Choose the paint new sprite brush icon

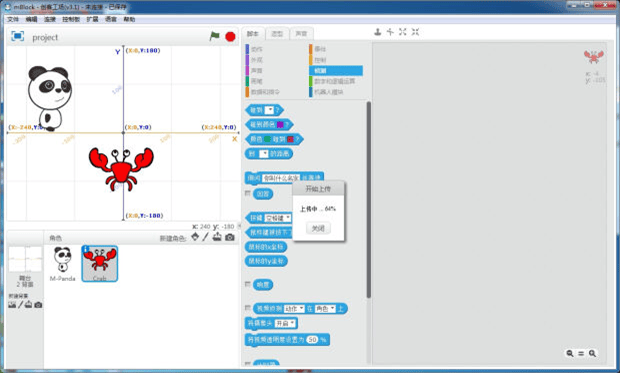click(x=205, y=237)
